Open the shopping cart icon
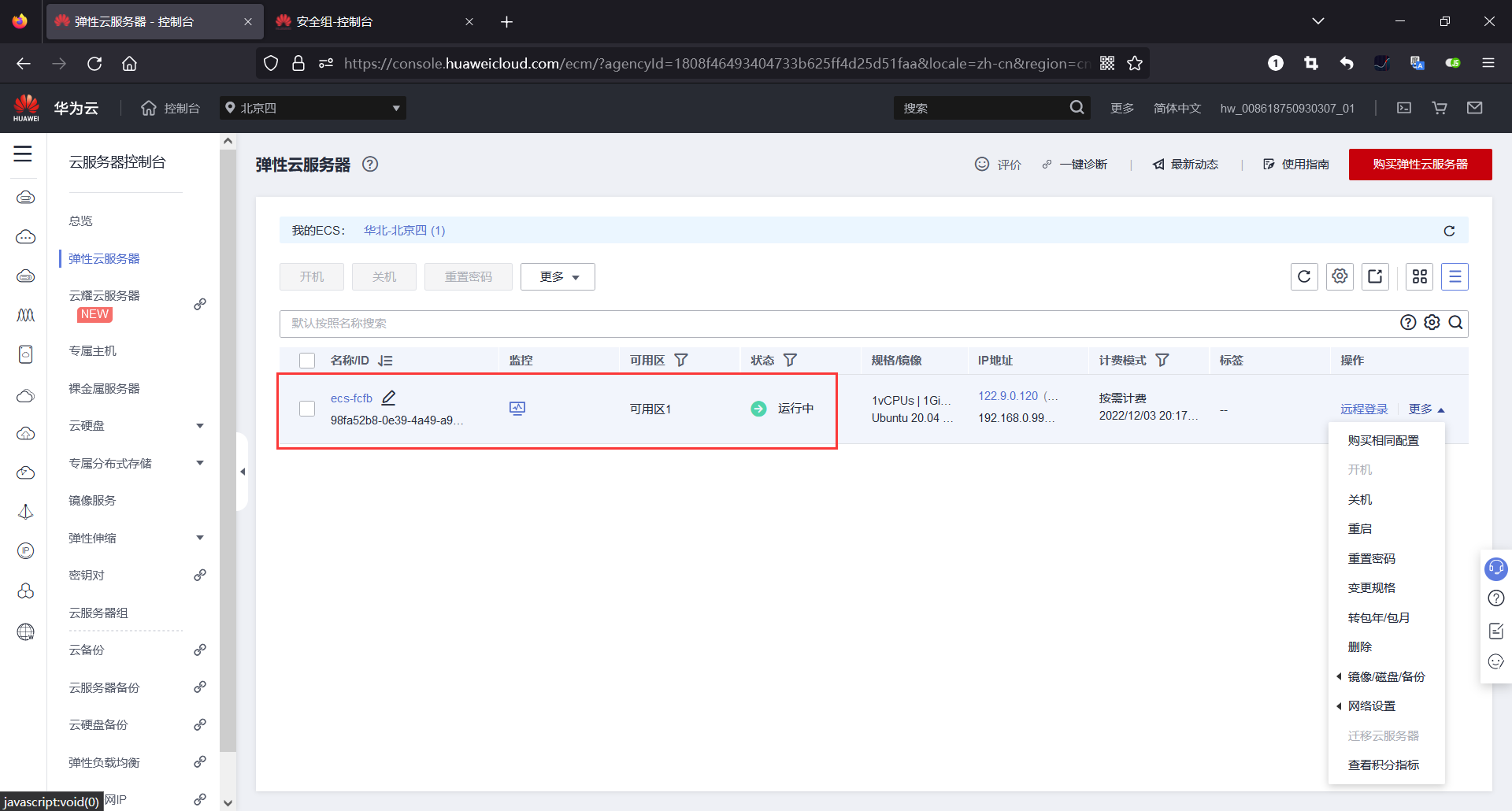Viewport: 1512px width, 811px height. pos(1440,108)
